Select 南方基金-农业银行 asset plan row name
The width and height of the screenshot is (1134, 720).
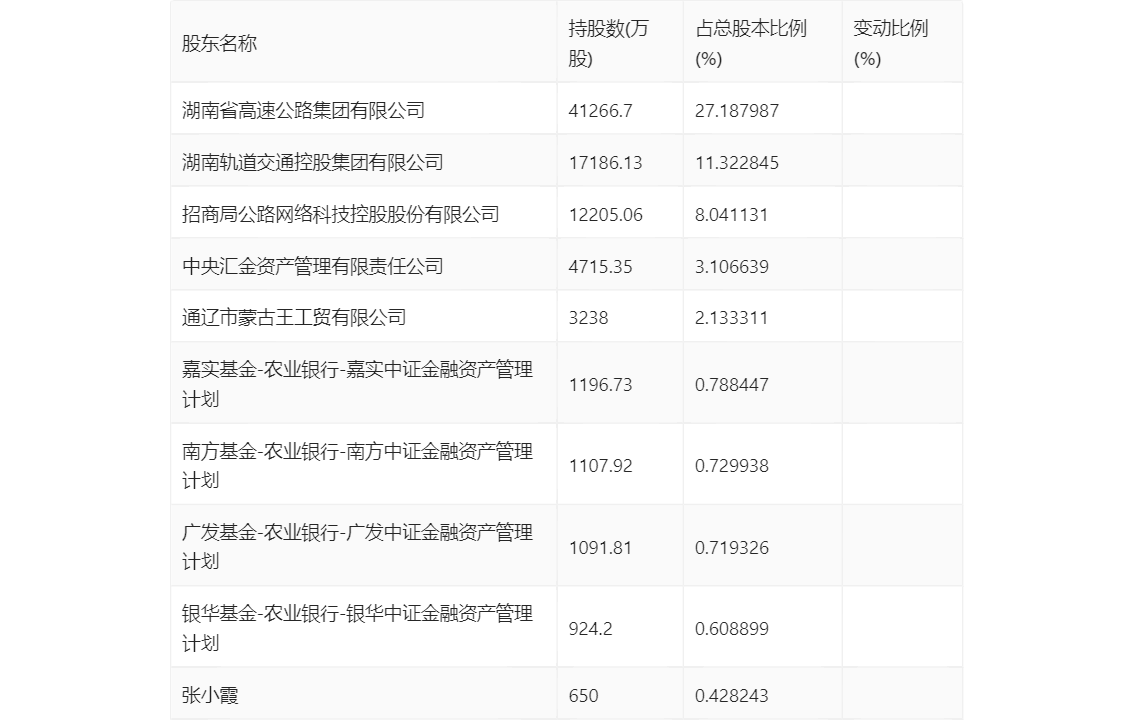[x=357, y=466]
